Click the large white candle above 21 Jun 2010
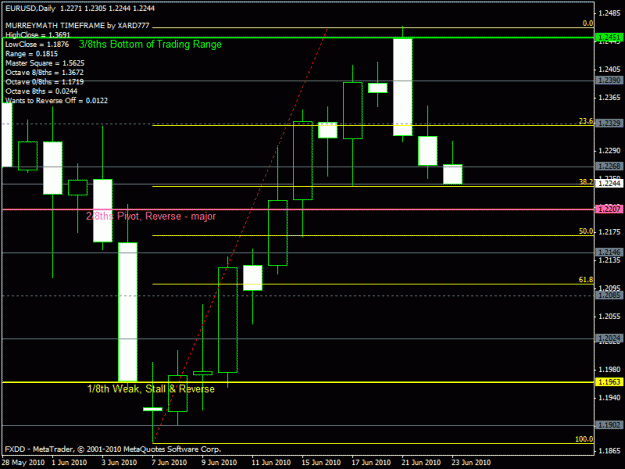 [x=403, y=87]
